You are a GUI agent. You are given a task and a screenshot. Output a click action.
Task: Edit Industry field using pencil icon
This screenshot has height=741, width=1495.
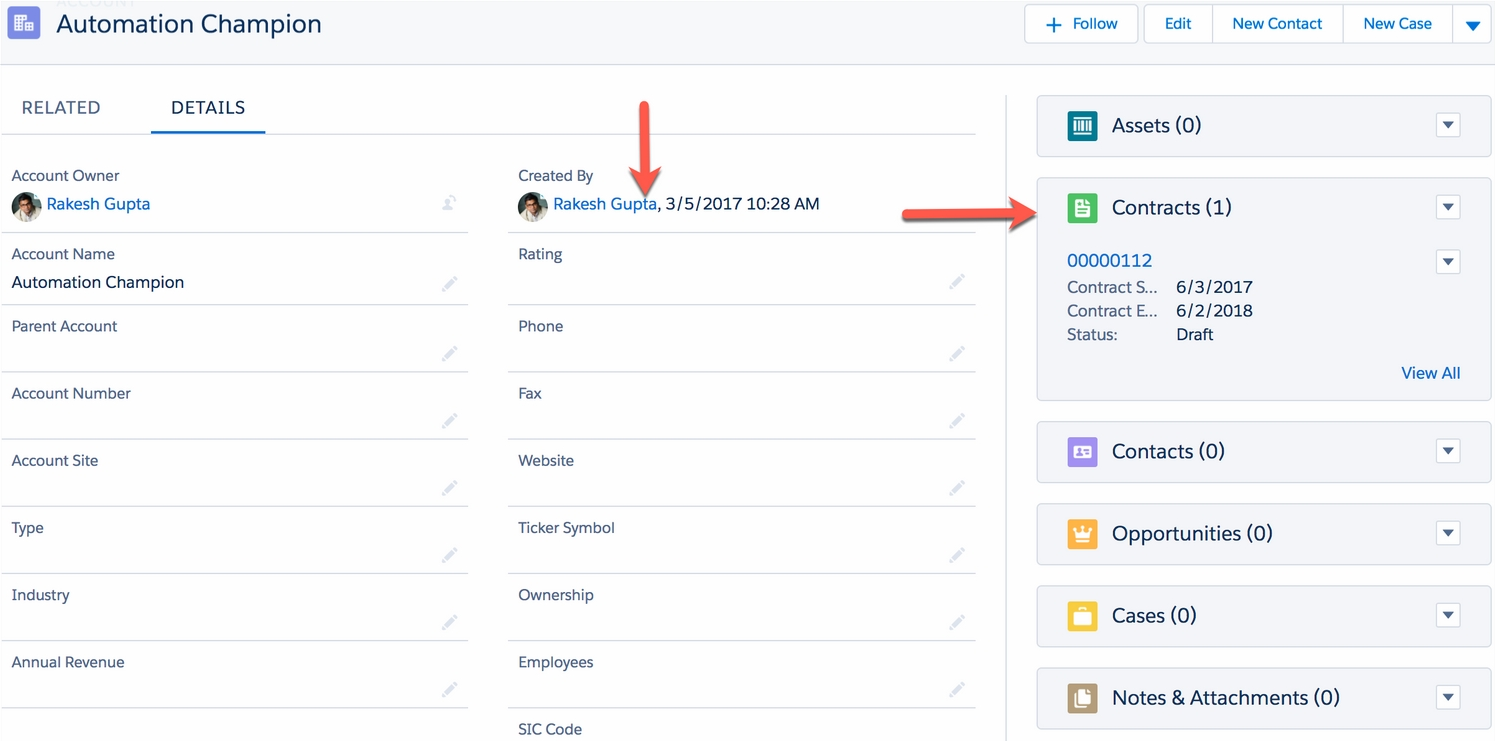(x=449, y=622)
